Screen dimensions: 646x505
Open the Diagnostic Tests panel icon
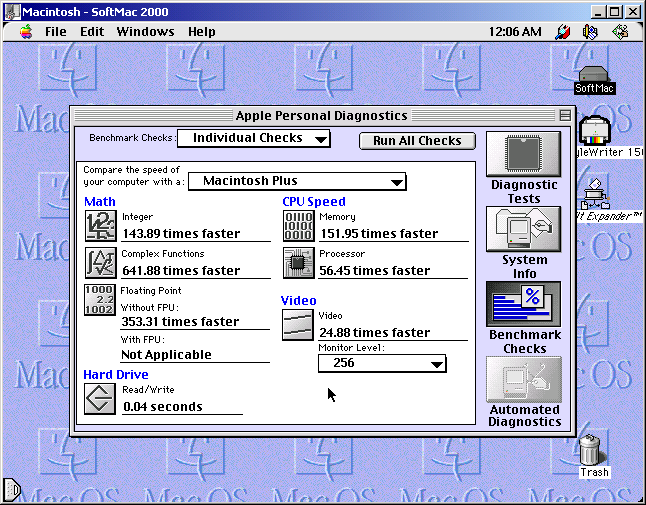coord(523,154)
